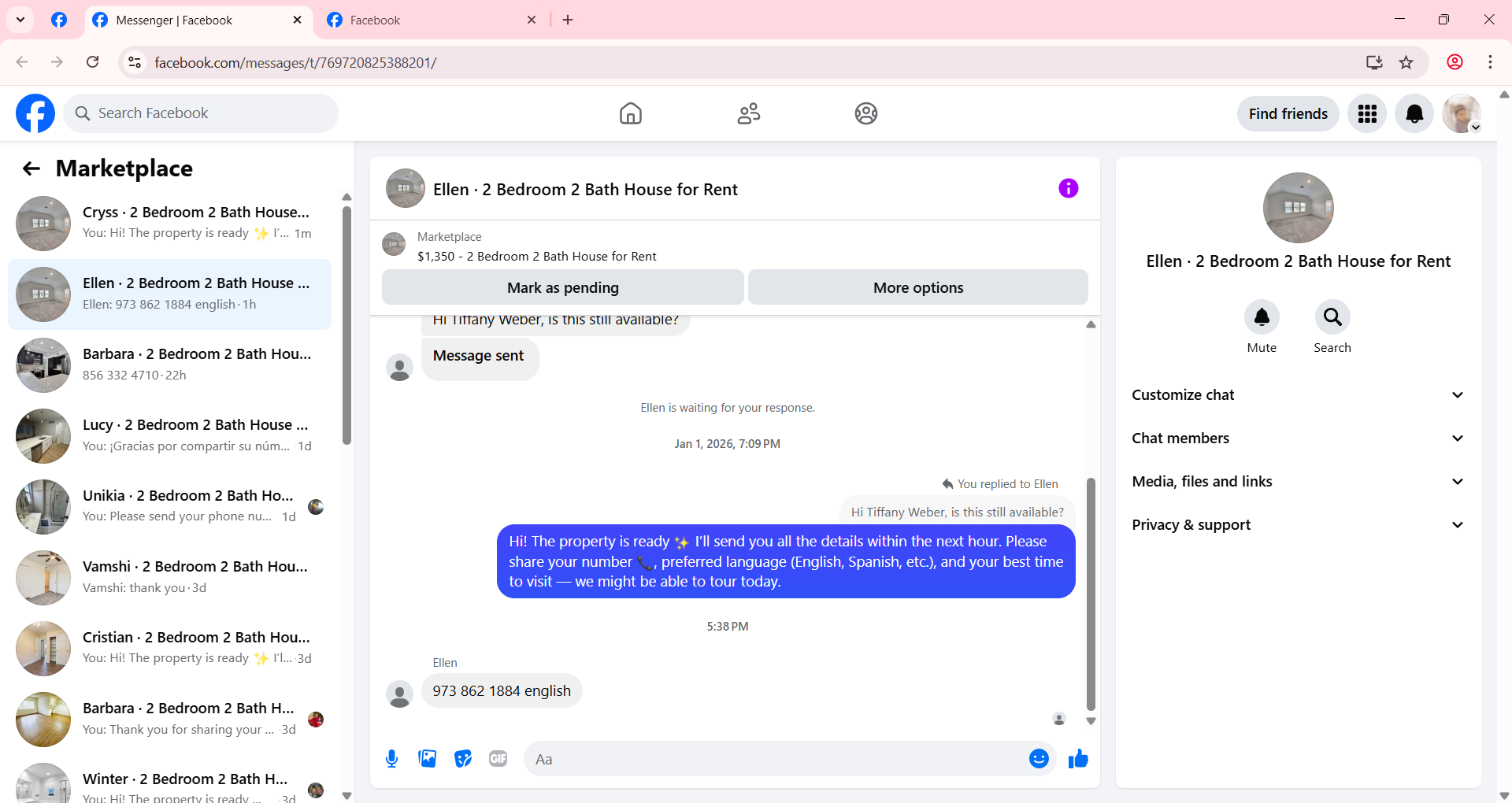Click the listing thumbnail in right panel
The width and height of the screenshot is (1512, 803).
[x=1298, y=208]
